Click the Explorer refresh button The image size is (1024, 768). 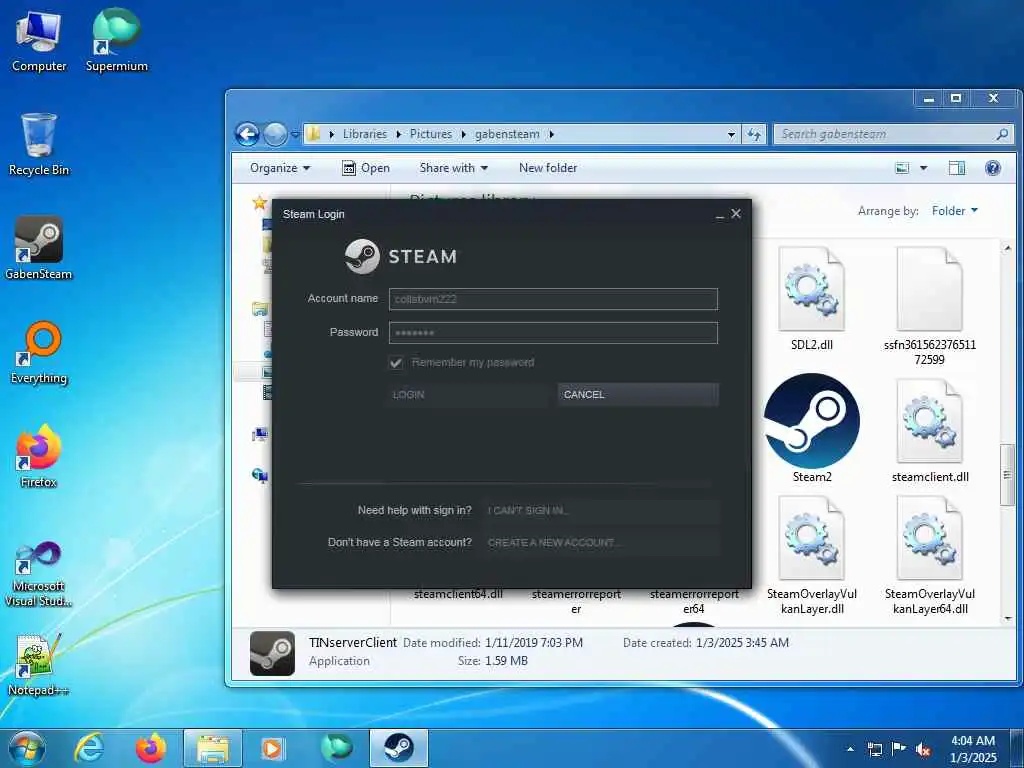754,134
